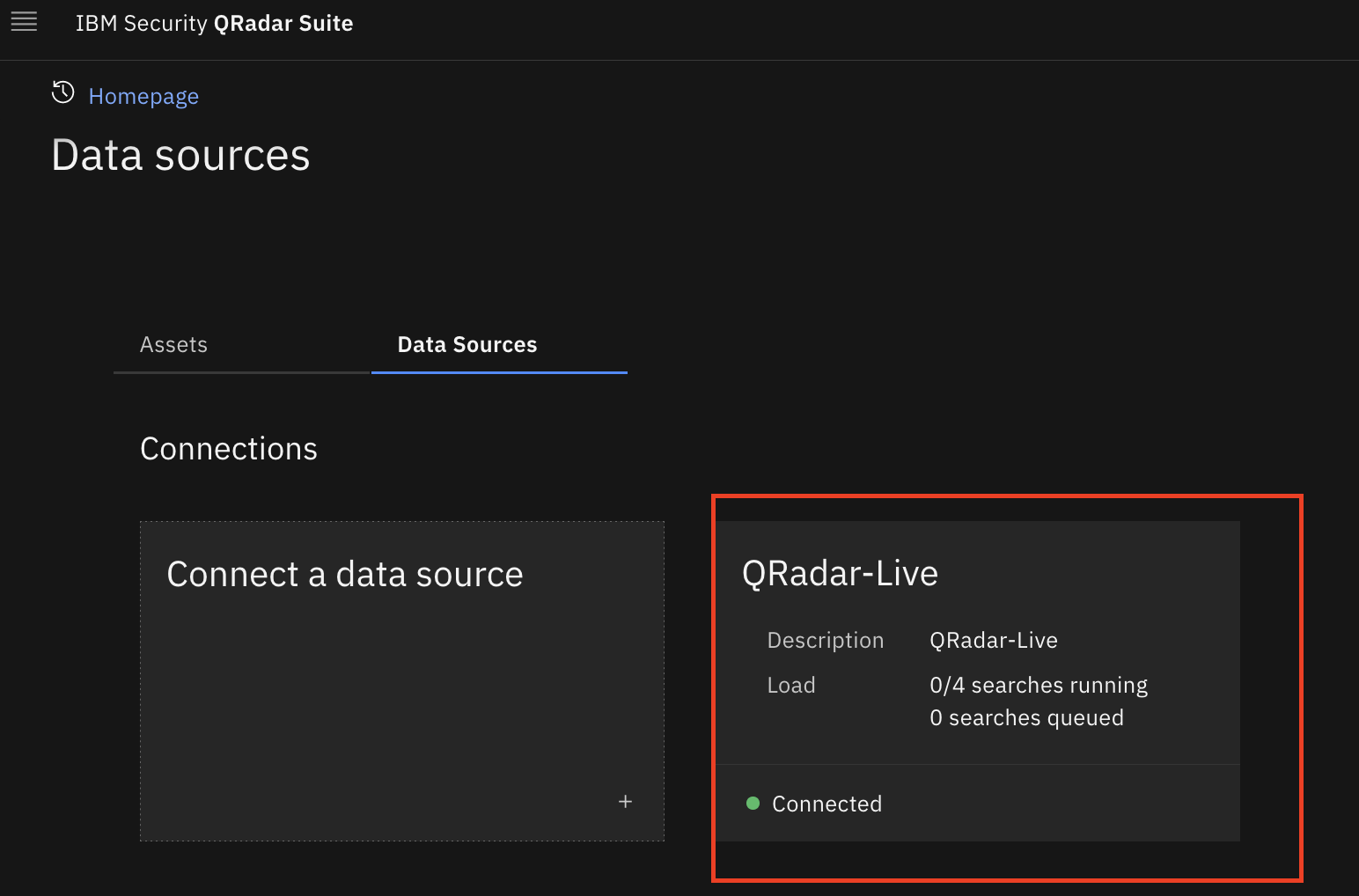Click the green Connected status indicator dot

tap(753, 804)
